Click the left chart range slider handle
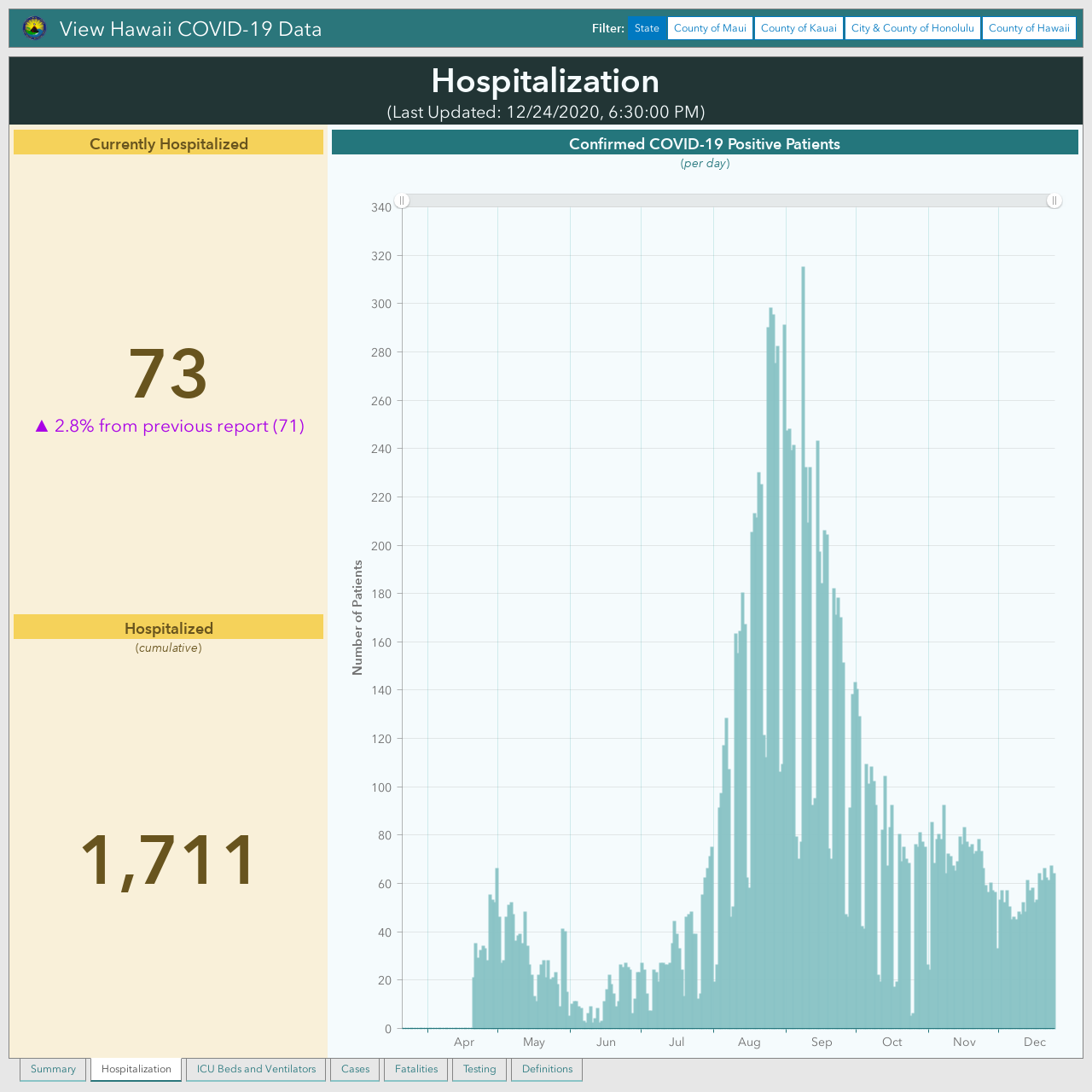The width and height of the screenshot is (1092, 1092). coord(402,200)
